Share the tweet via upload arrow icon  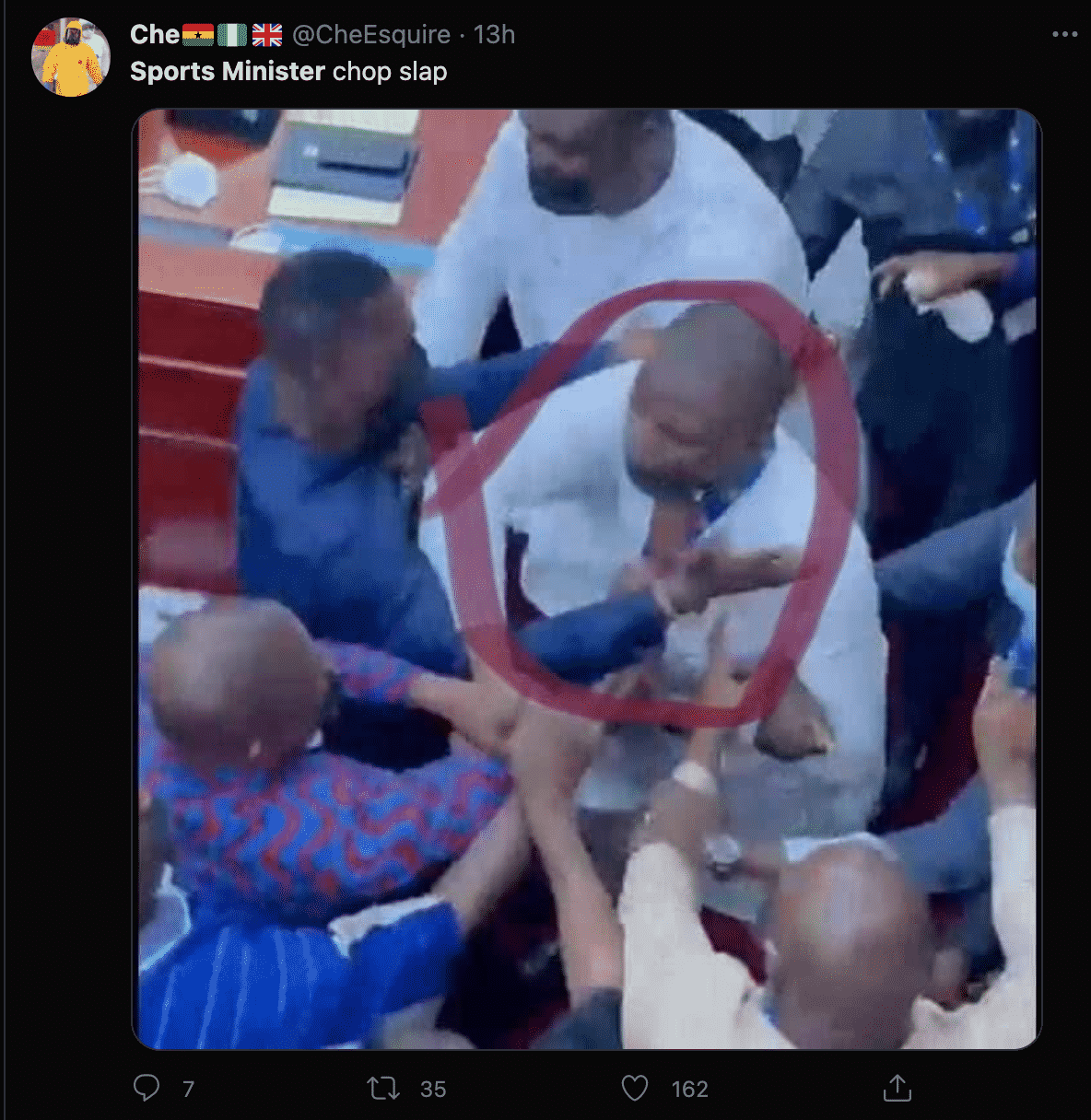point(897,1088)
